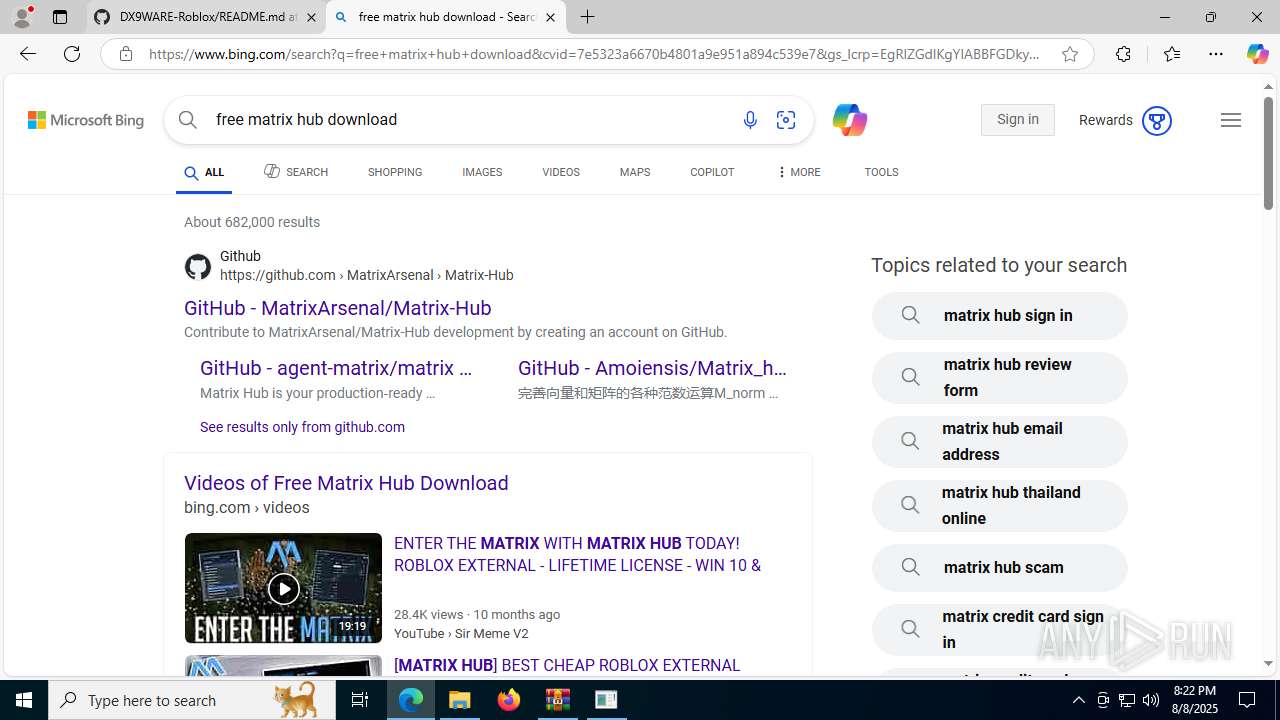Open GitHub - agent-matrix/matrix link

(336, 368)
